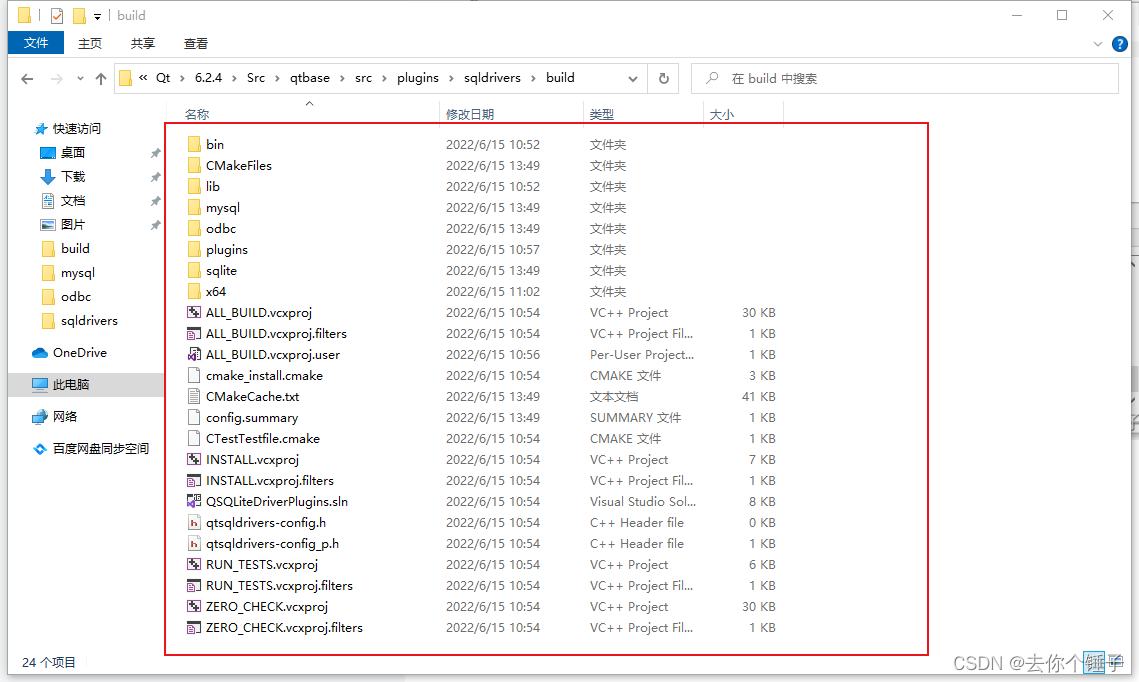Expand path chevron after sqldrivers
Viewport: 1139px width, 682px height.
point(533,78)
